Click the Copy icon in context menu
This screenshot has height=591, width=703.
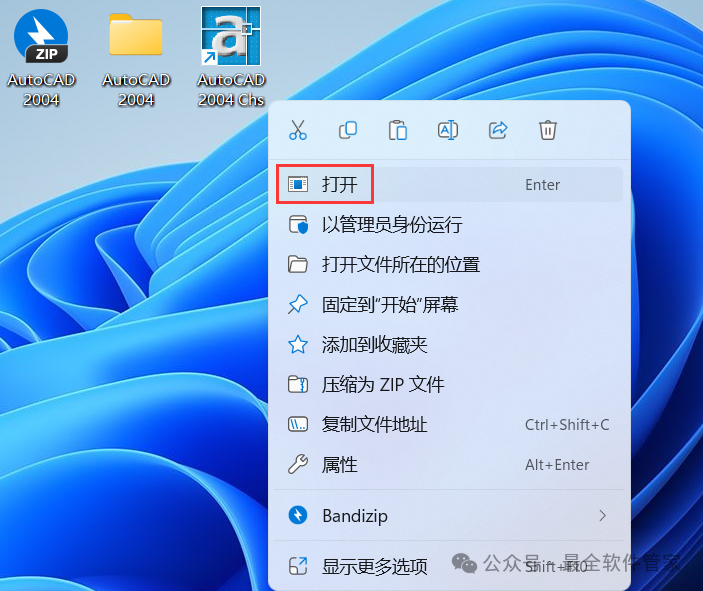coord(348,130)
